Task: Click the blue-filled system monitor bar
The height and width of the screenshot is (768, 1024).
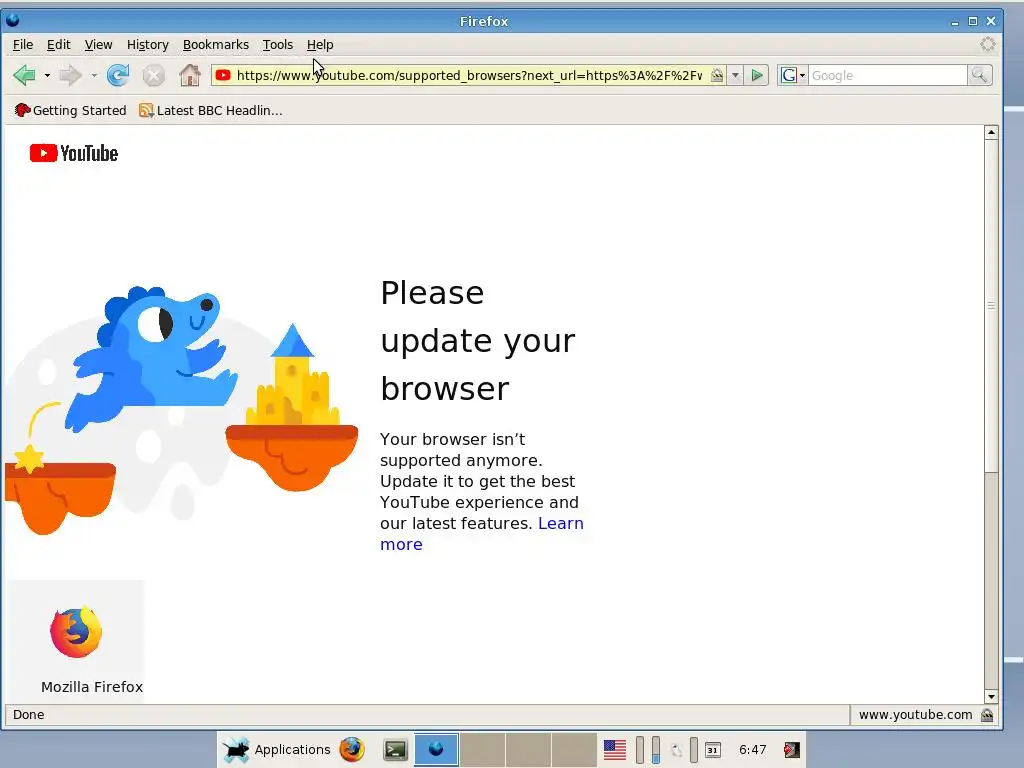Action: (x=656, y=750)
